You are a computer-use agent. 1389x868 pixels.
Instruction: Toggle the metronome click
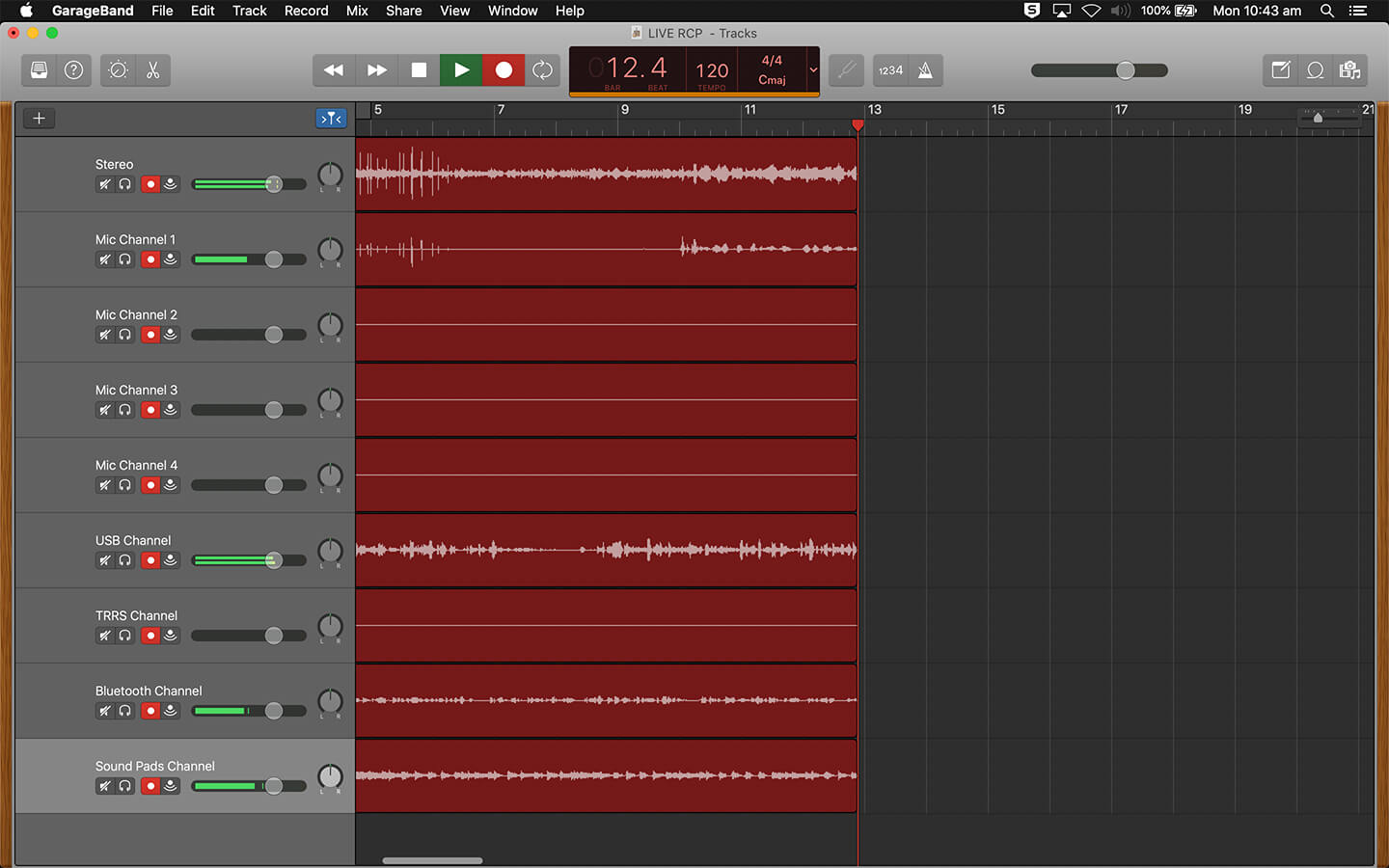pyautogui.click(x=925, y=70)
